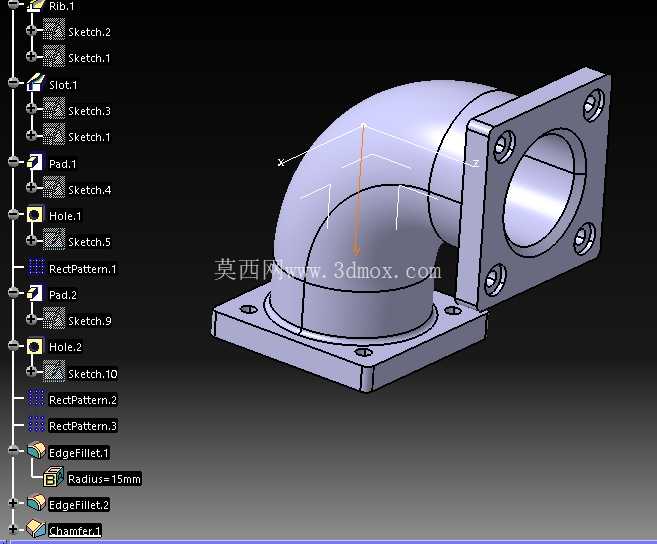This screenshot has width=657, height=544.
Task: Select the Sketch.2 label
Action: [89, 32]
